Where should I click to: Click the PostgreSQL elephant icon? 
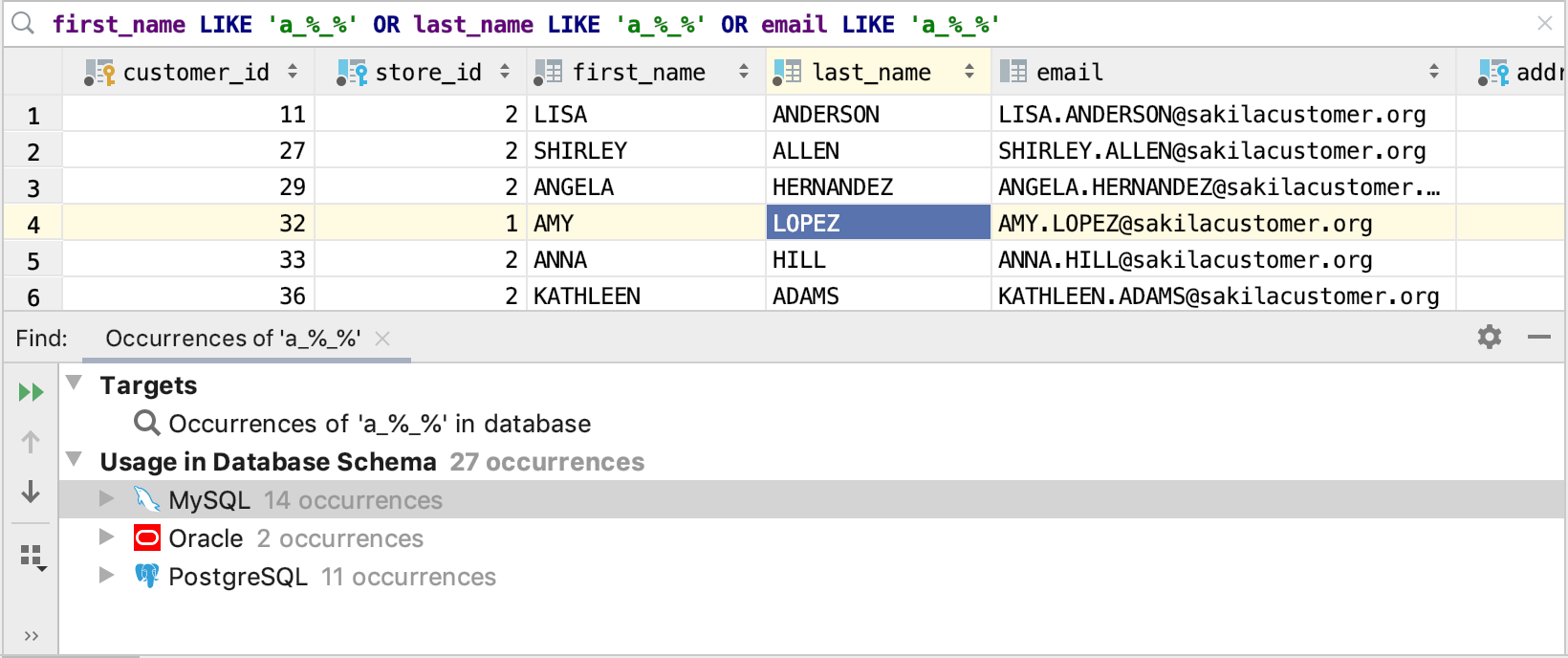coord(146,576)
